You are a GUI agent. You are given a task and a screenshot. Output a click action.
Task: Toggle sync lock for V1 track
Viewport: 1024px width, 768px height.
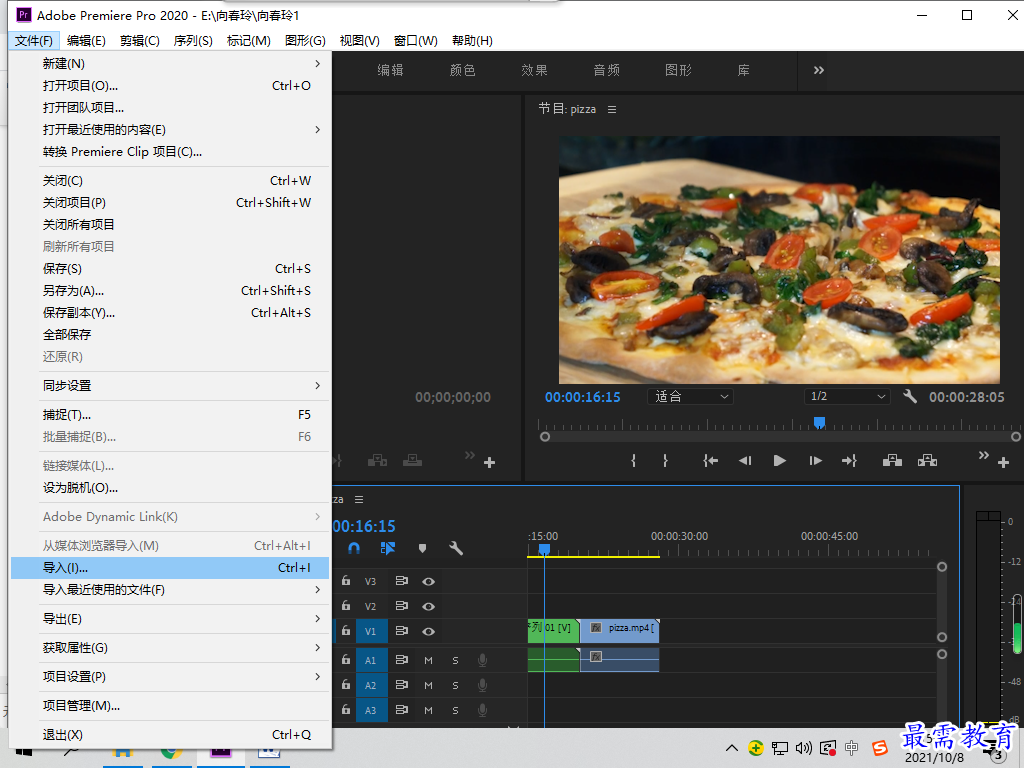pyautogui.click(x=402, y=631)
